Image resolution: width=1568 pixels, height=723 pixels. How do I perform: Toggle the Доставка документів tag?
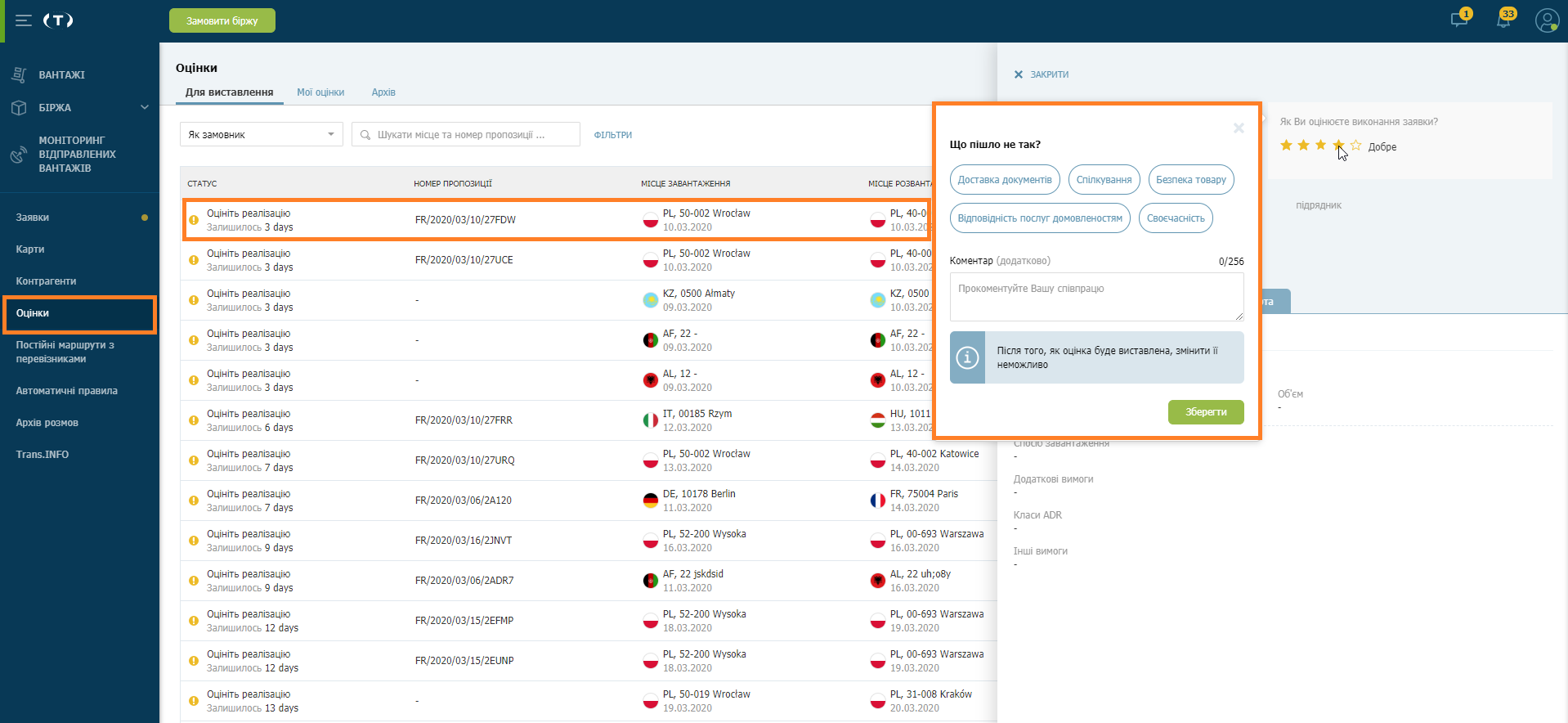coord(1005,180)
